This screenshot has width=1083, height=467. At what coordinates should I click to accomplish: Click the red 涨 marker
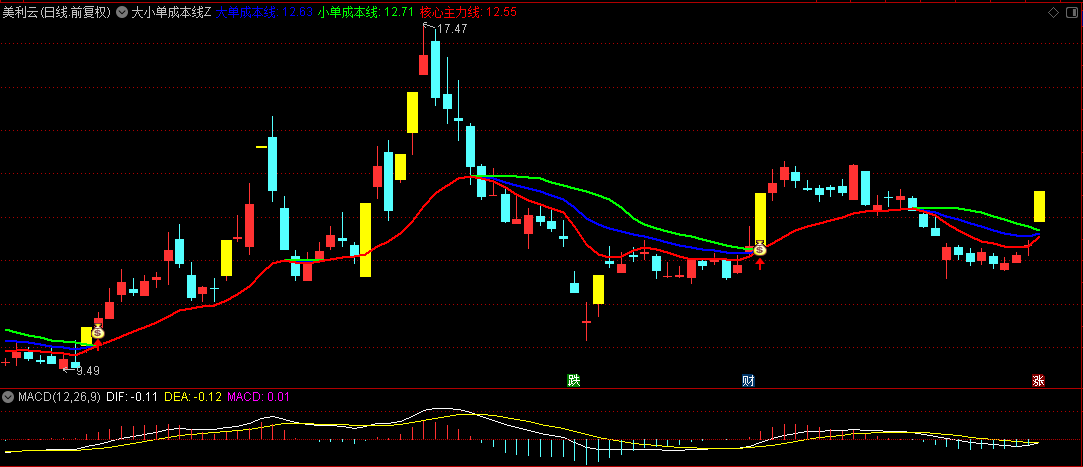pos(1037,380)
